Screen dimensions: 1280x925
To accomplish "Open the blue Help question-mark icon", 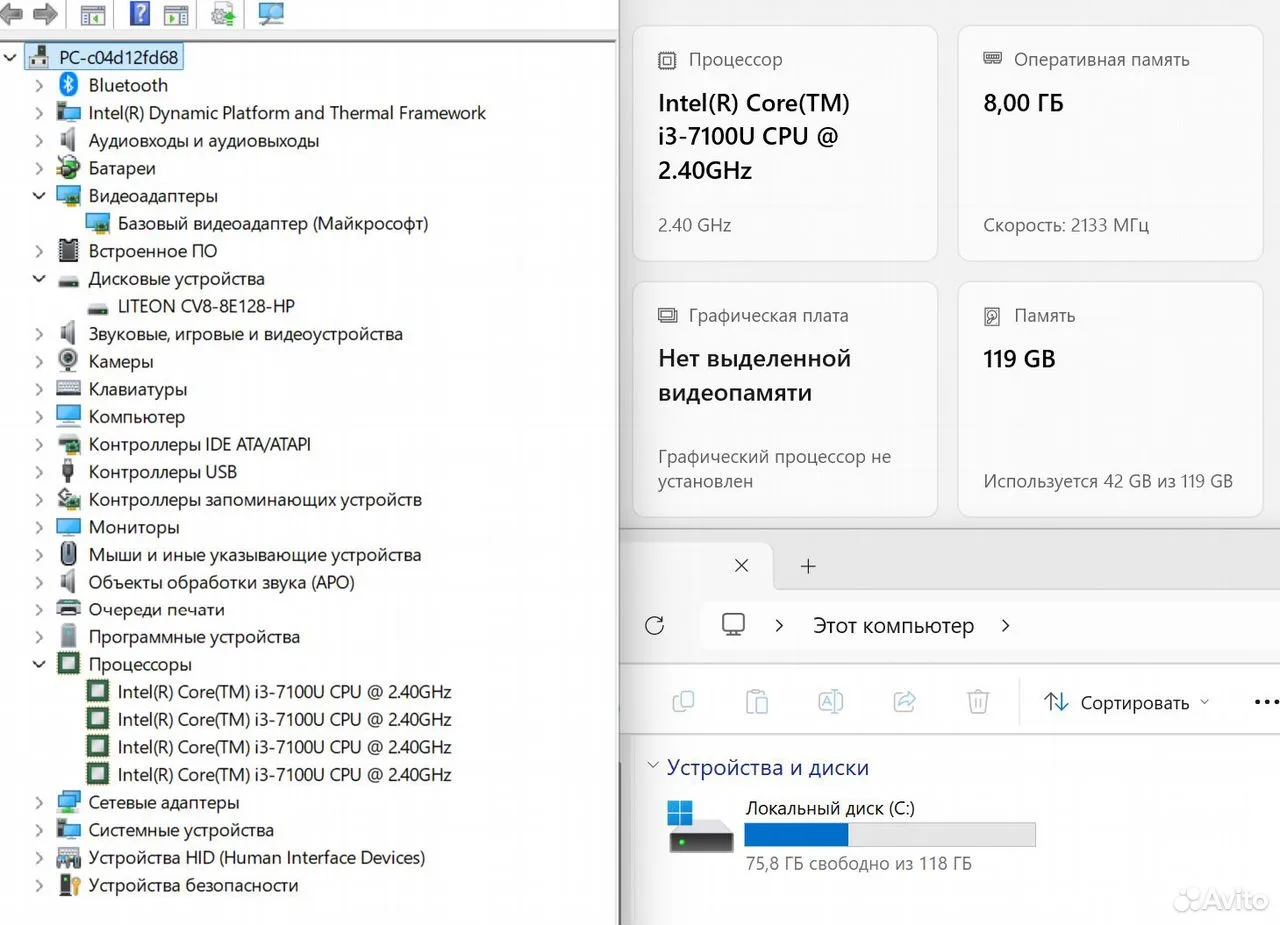I will click(141, 14).
